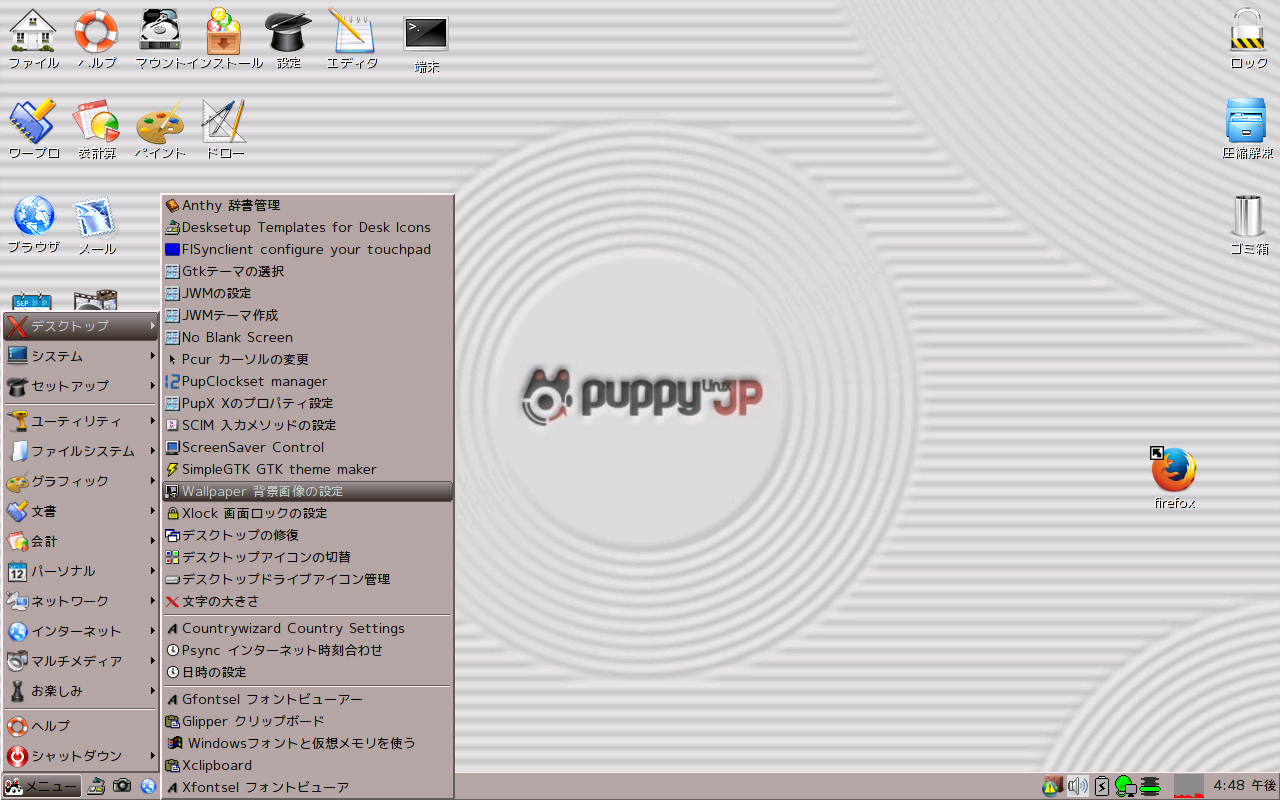The image size is (1280, 800).
Task: Click the speaker volume tray icon
Action: [x=1077, y=786]
